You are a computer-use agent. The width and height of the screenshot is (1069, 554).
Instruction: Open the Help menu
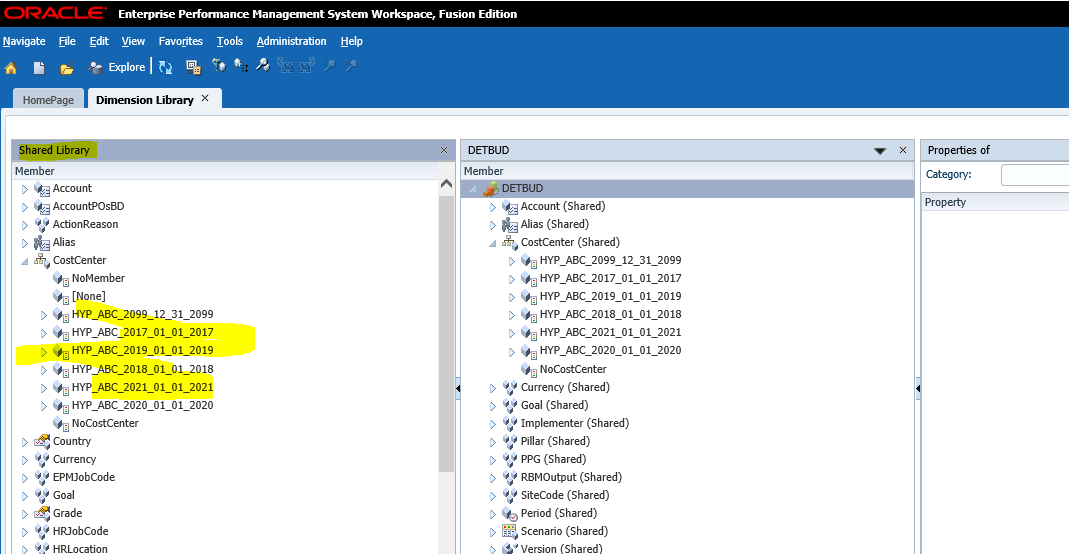point(352,41)
